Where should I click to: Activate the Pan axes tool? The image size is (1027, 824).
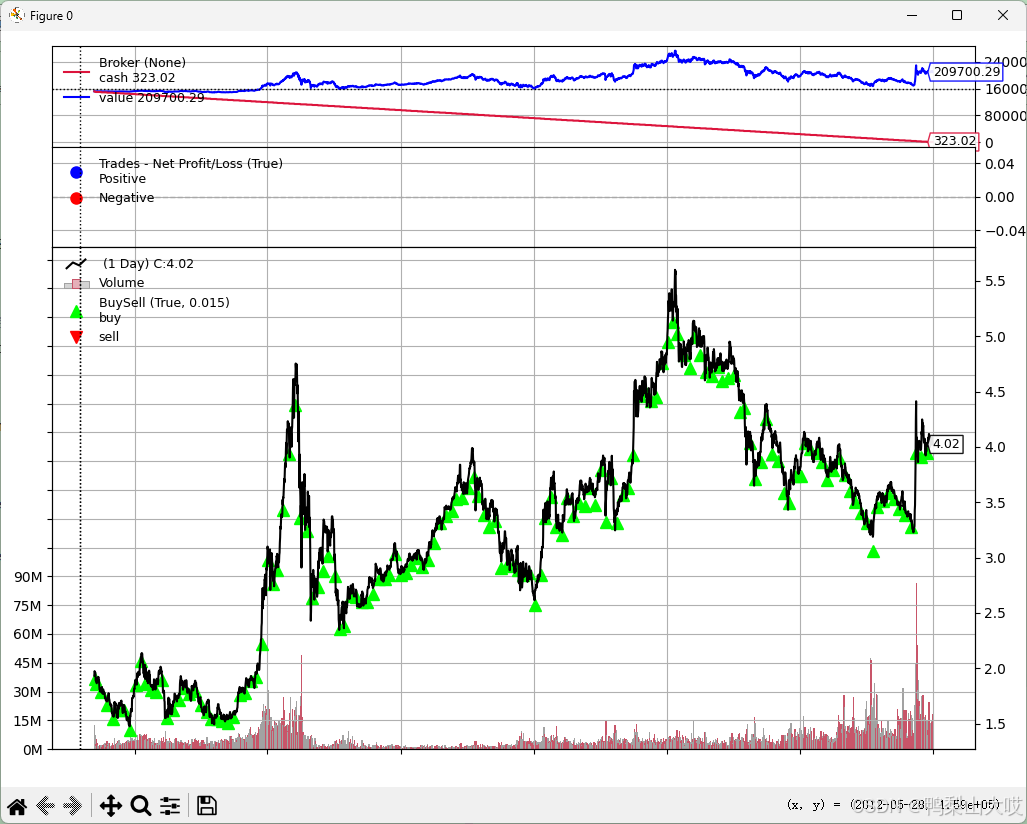pos(111,806)
